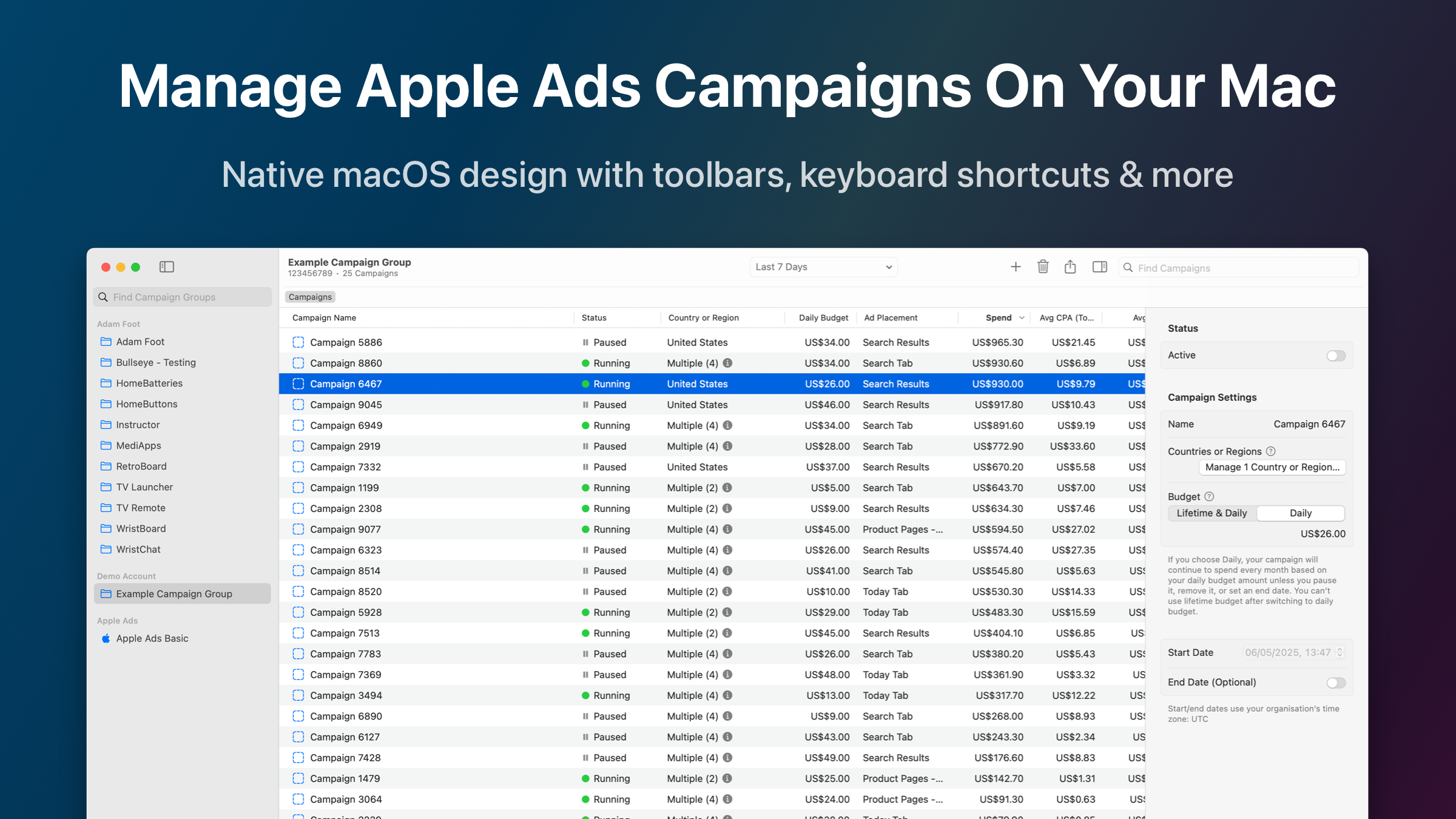Open the Last 7 Days date range dropdown
The width and height of the screenshot is (1456, 819).
[823, 267]
